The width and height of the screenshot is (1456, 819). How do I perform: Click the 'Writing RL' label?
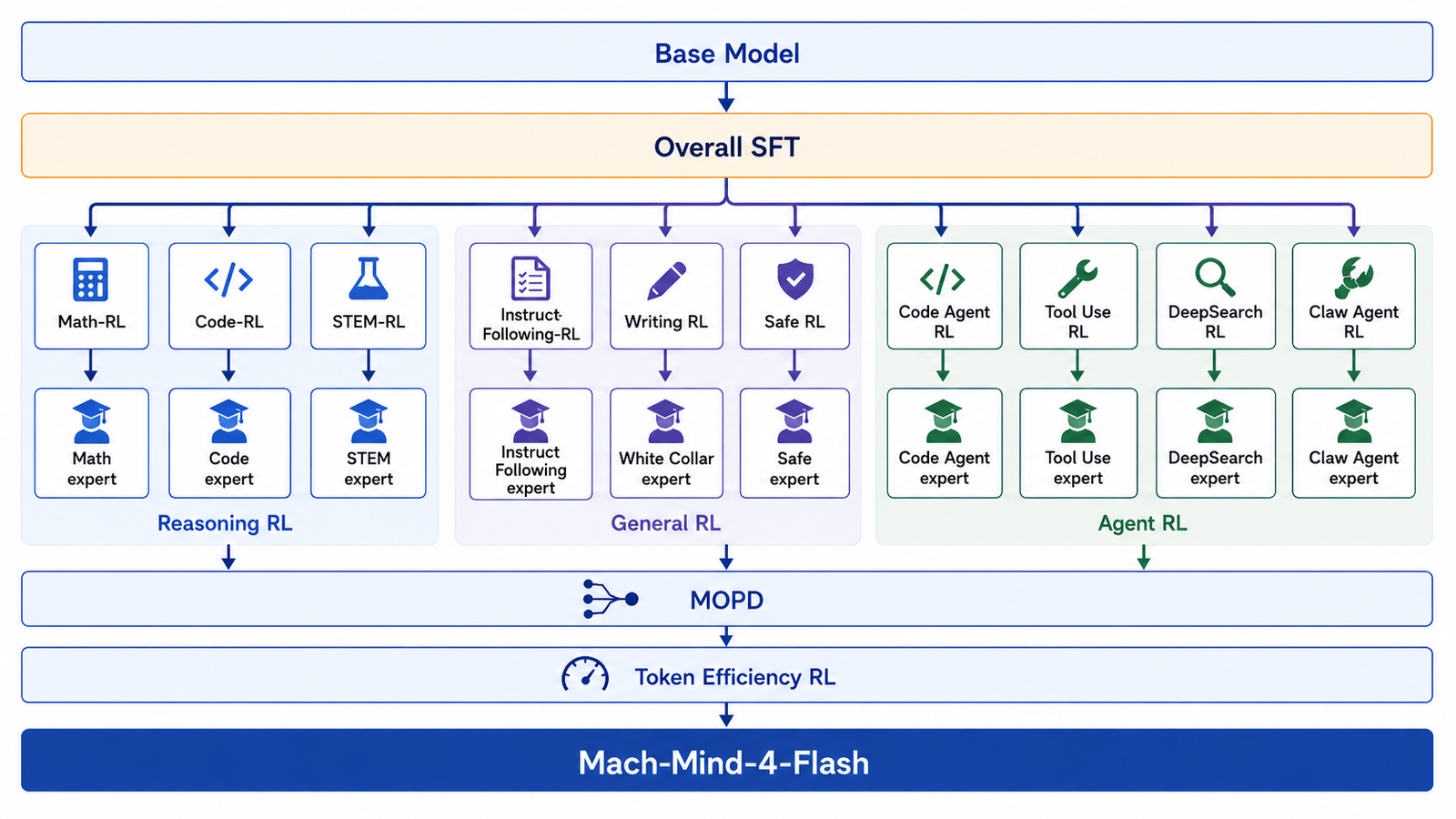coord(666,322)
